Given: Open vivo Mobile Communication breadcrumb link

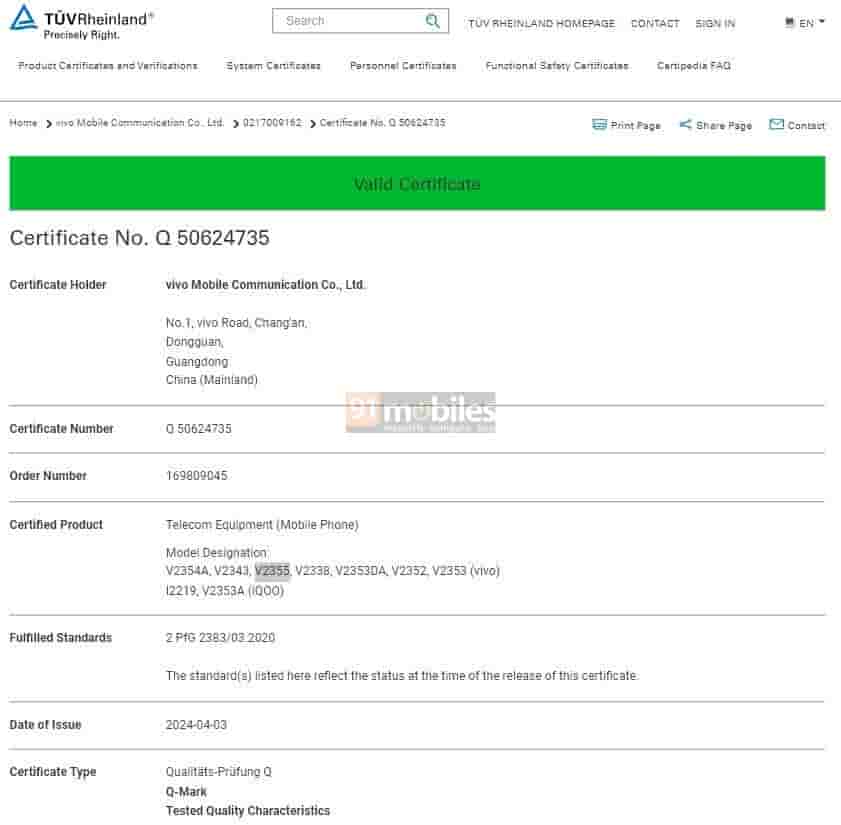Looking at the screenshot, I should pos(139,123).
